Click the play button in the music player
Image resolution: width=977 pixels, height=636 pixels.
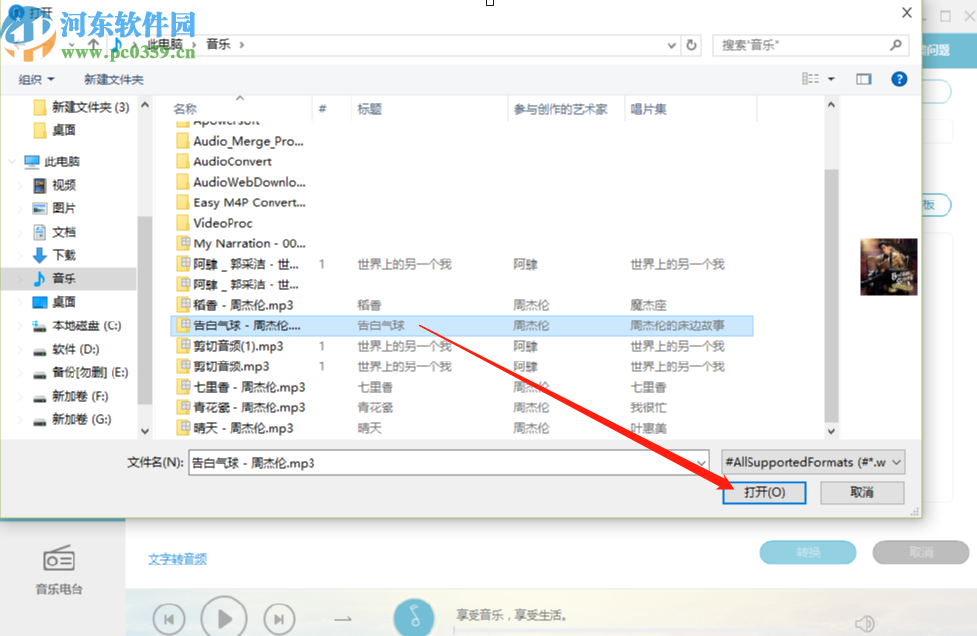click(x=223, y=617)
